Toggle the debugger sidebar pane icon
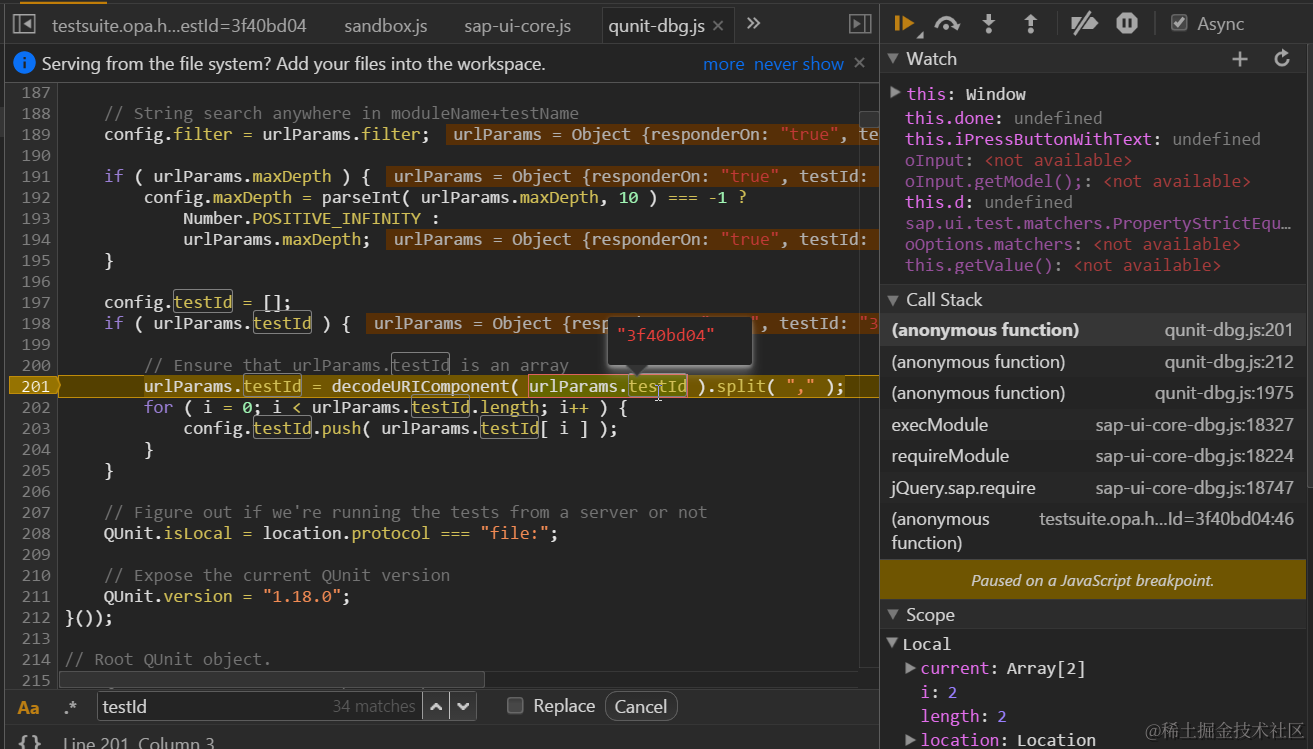Viewport: 1313px width, 749px height. (859, 24)
